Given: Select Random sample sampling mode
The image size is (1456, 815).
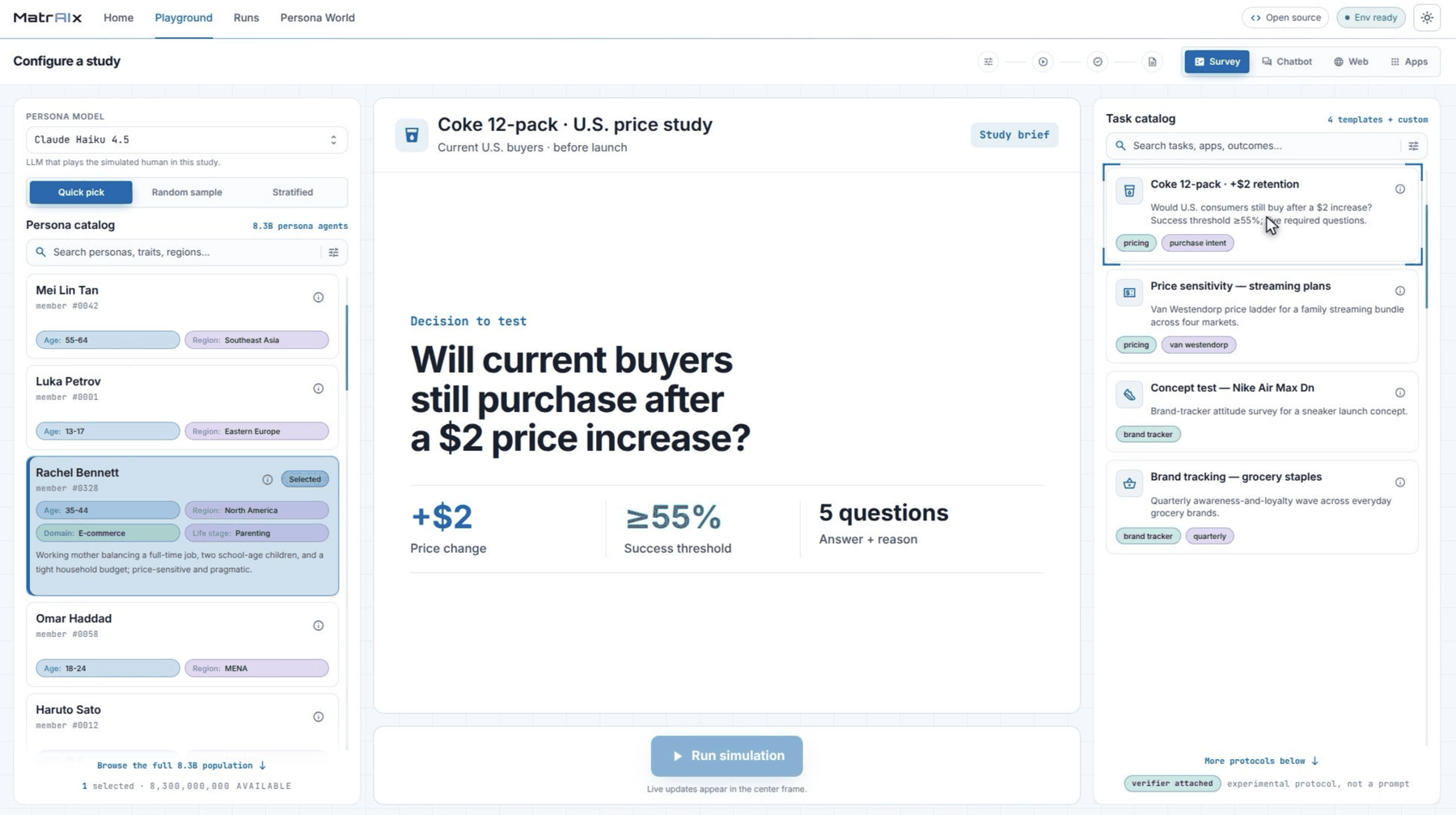Looking at the screenshot, I should coord(187,193).
